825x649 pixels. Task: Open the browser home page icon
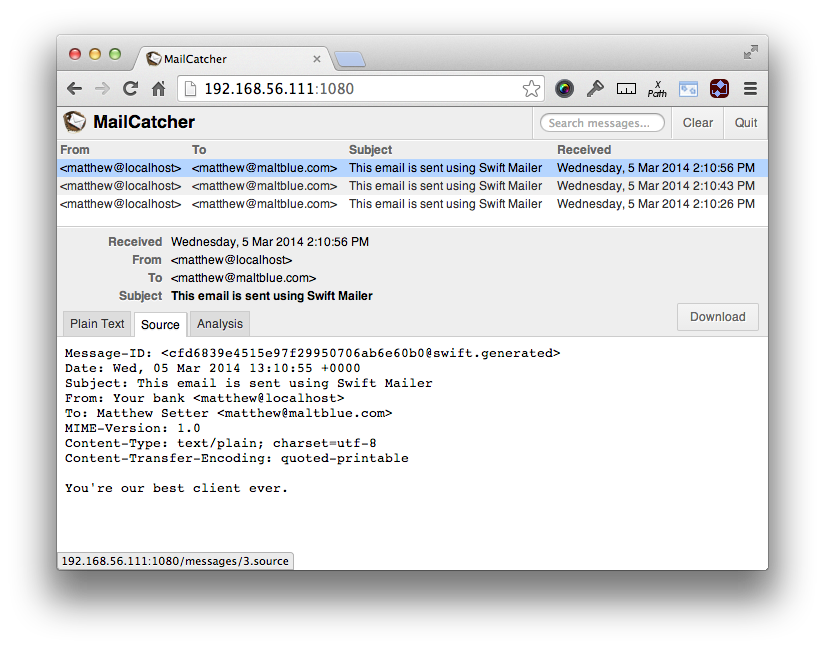(158, 88)
